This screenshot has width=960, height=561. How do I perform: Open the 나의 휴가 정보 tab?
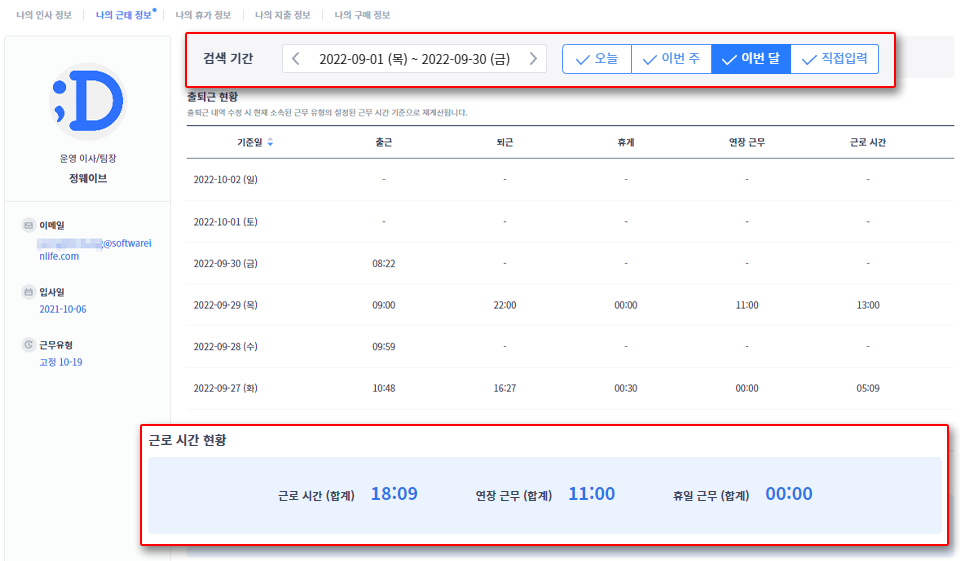[x=203, y=15]
